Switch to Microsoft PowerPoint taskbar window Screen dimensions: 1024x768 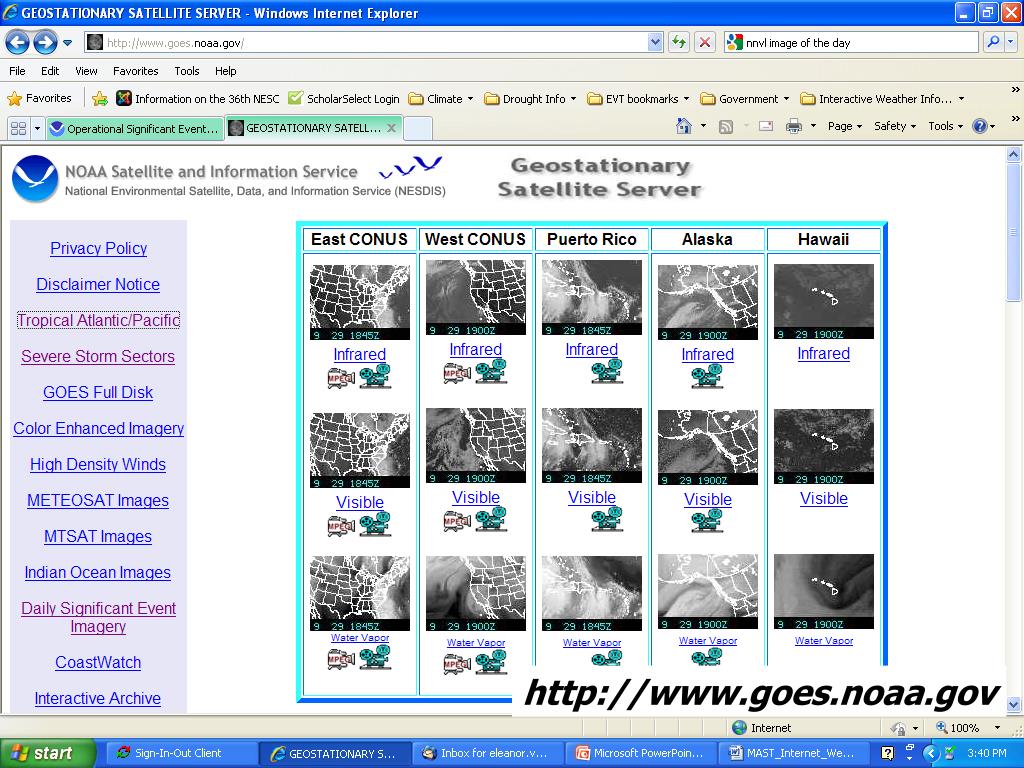tap(640, 753)
